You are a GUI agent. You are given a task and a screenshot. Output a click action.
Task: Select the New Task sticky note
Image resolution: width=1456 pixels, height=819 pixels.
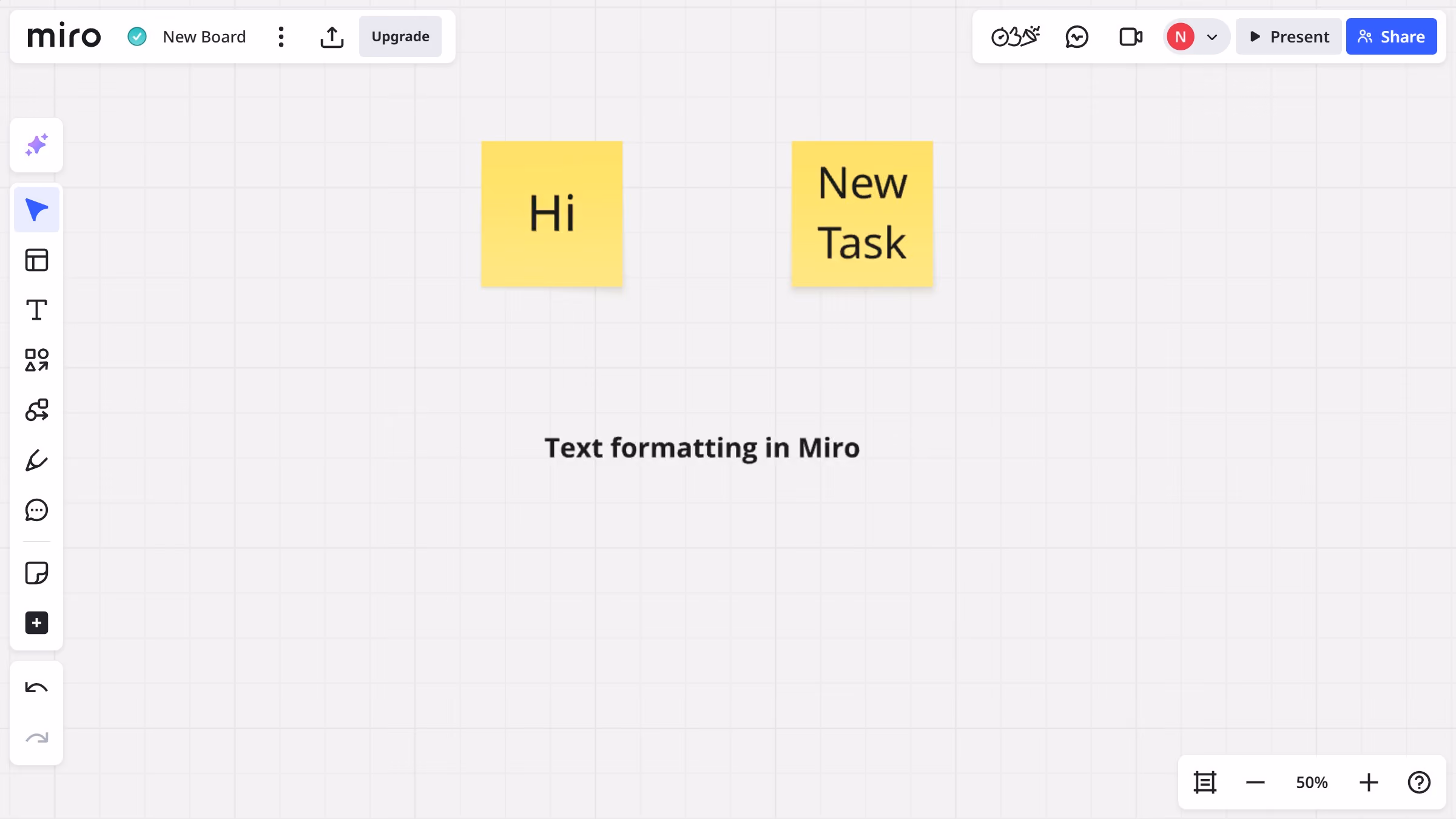coord(862,214)
